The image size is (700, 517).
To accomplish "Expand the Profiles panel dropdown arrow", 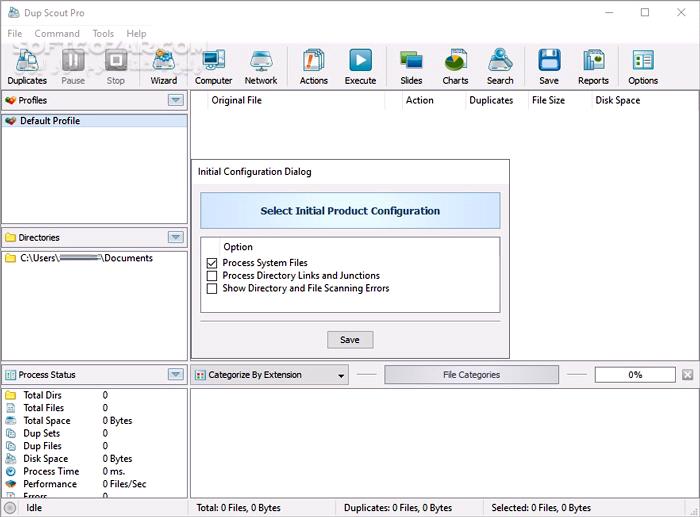I will [176, 100].
